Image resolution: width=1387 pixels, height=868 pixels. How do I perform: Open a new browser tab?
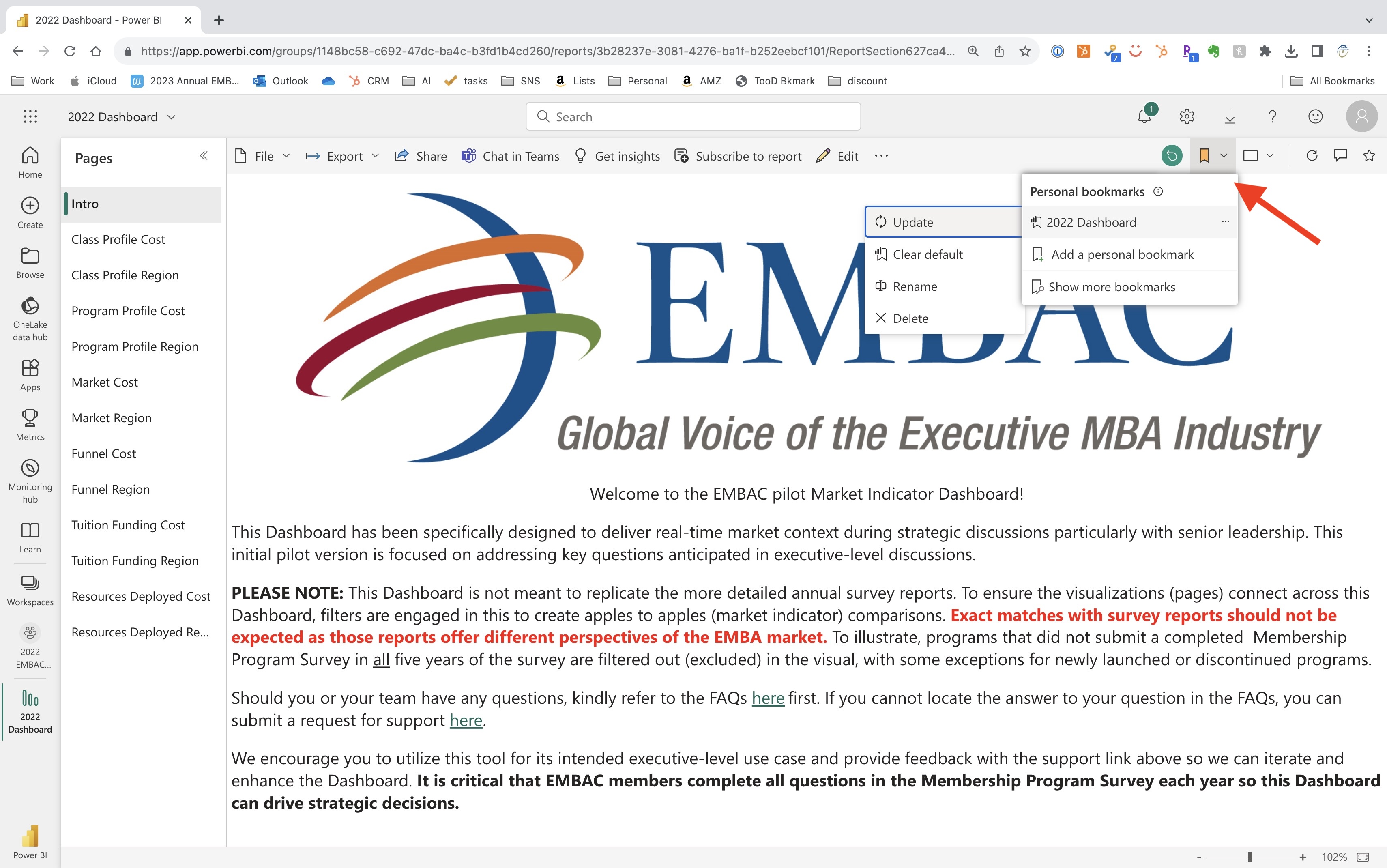click(219, 20)
